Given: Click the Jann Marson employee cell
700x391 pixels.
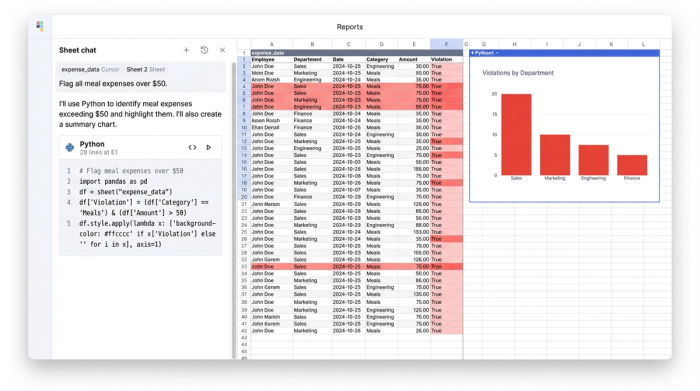Looking at the screenshot, I should click(271, 204).
